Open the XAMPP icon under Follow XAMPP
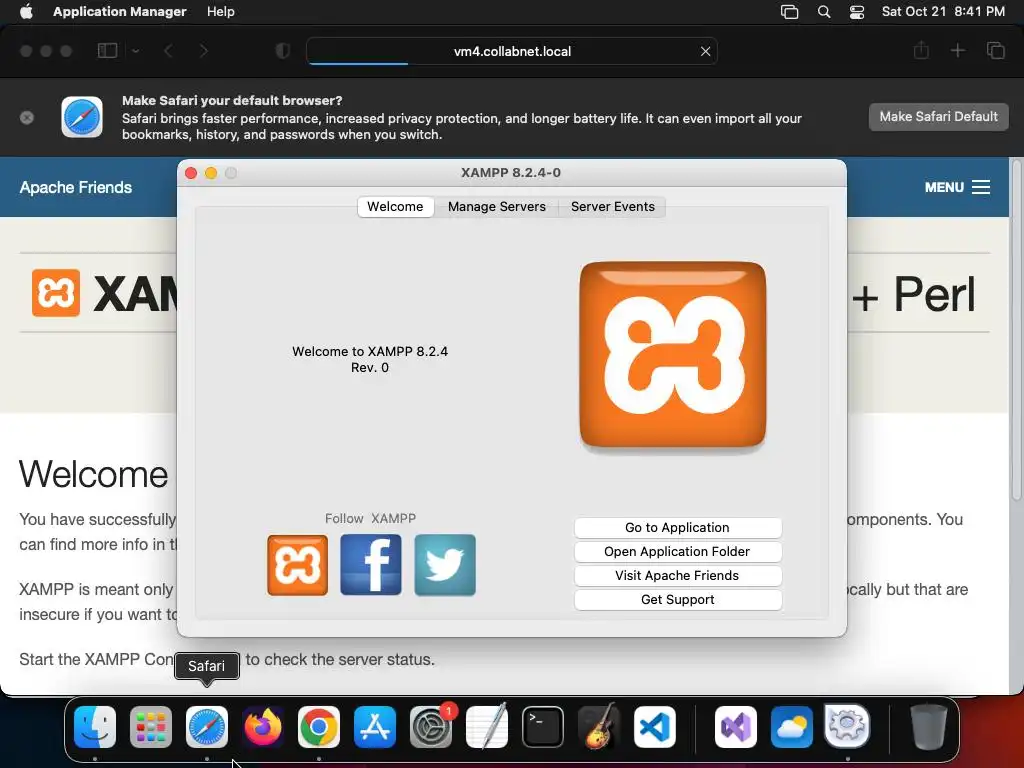 point(297,565)
